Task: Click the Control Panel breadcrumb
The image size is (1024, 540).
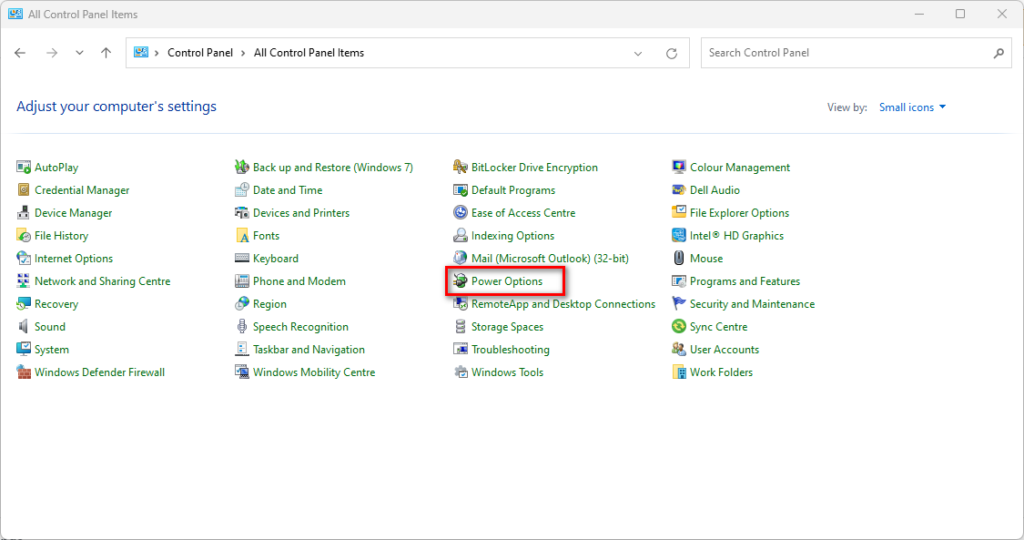Action: (x=200, y=53)
